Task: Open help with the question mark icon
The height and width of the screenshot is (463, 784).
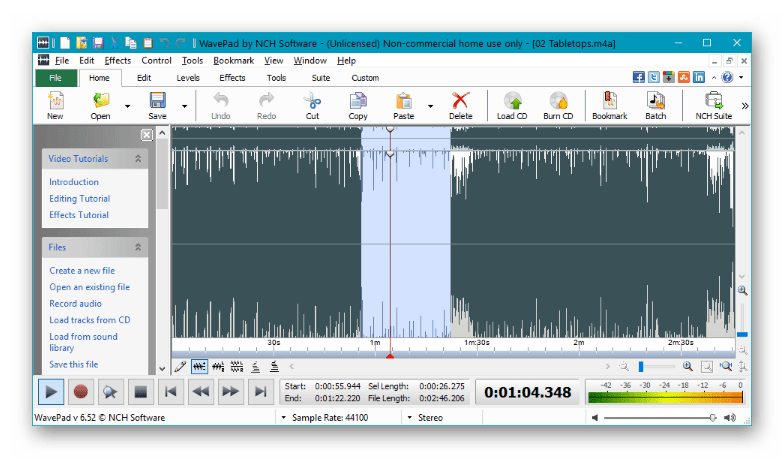Action: click(x=728, y=77)
